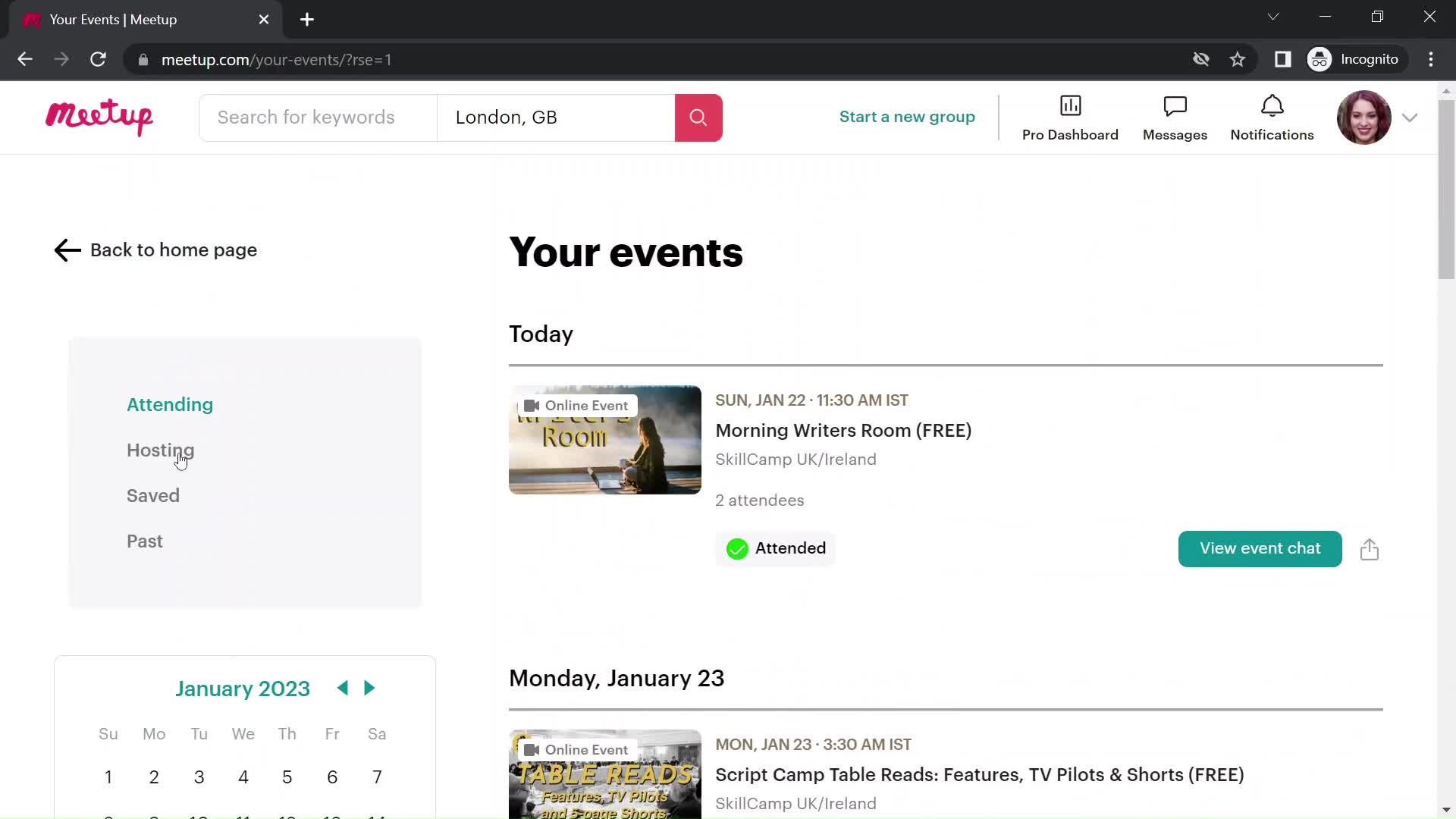Select Attending tab in sidebar

(170, 404)
